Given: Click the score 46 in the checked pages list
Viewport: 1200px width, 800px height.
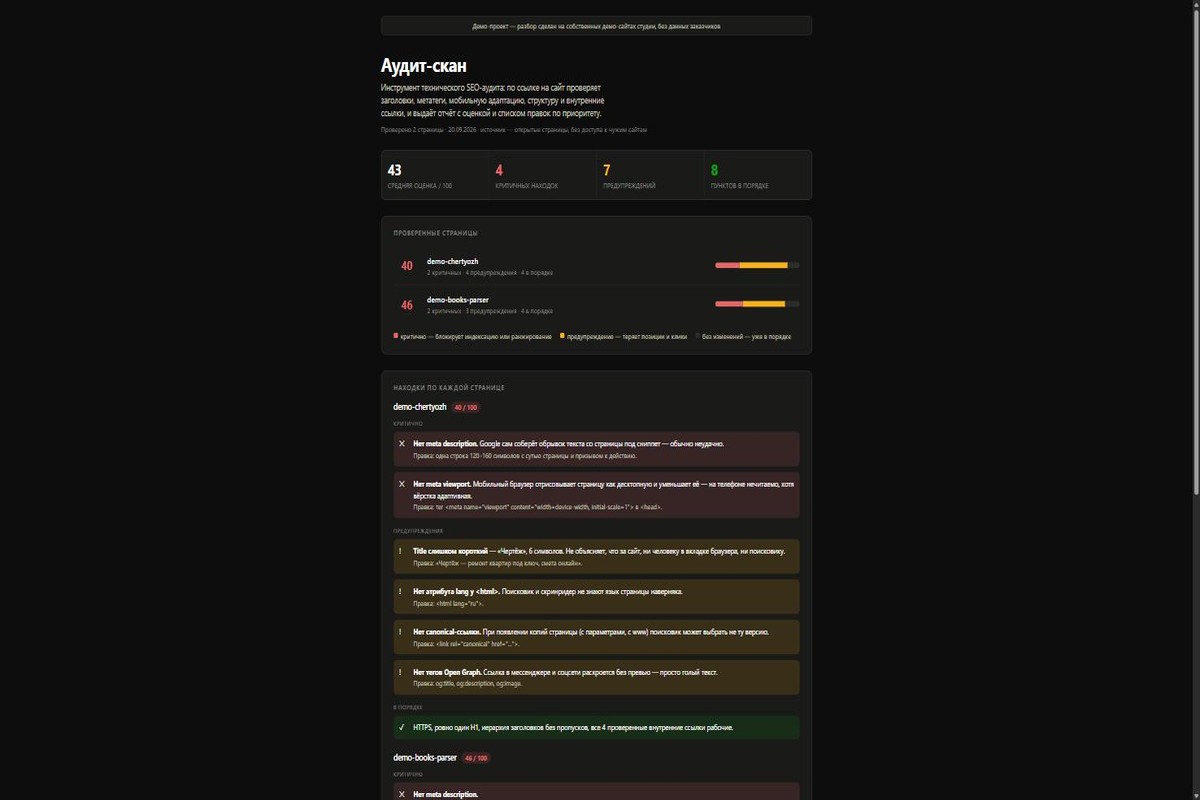Looking at the screenshot, I should coord(407,305).
